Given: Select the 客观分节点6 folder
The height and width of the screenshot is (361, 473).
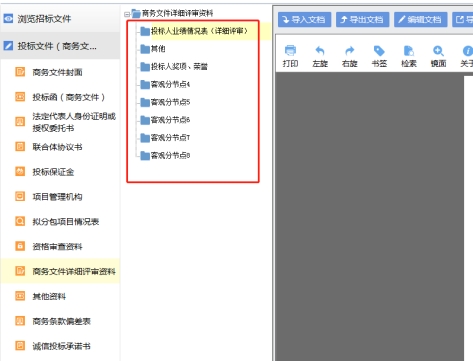Looking at the screenshot, I should [165, 120].
